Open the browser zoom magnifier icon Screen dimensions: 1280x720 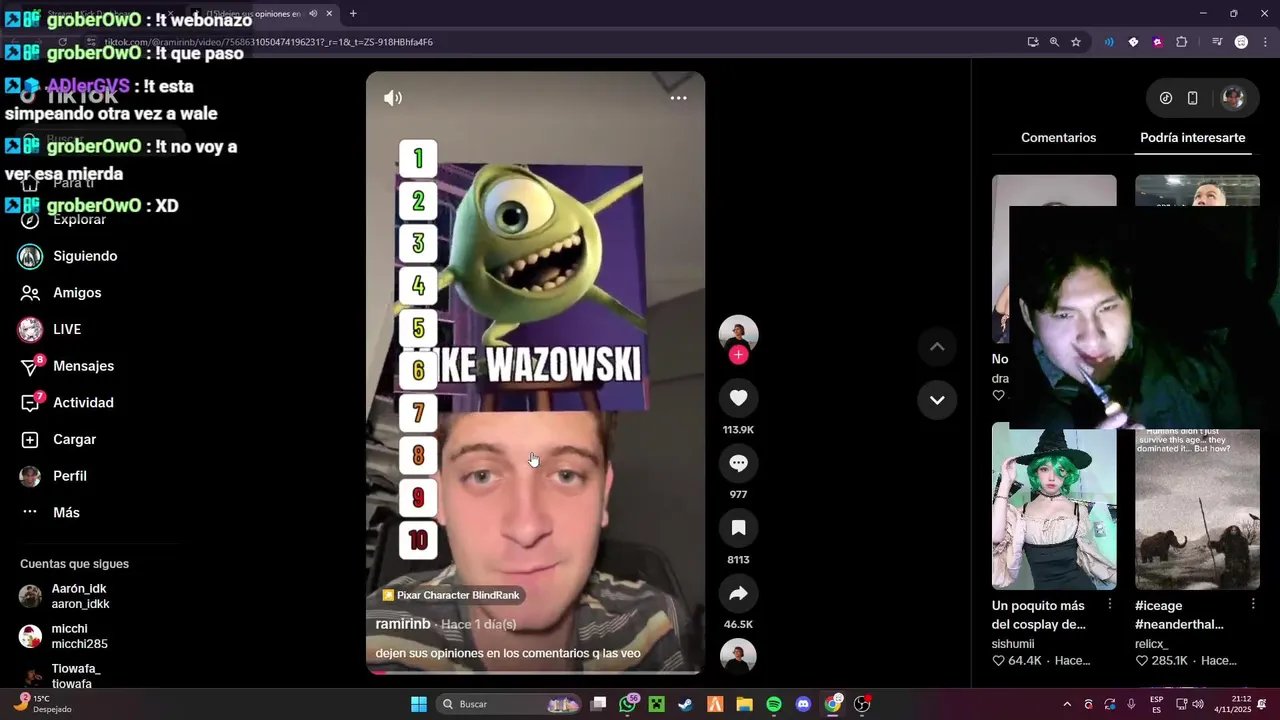click(1054, 42)
